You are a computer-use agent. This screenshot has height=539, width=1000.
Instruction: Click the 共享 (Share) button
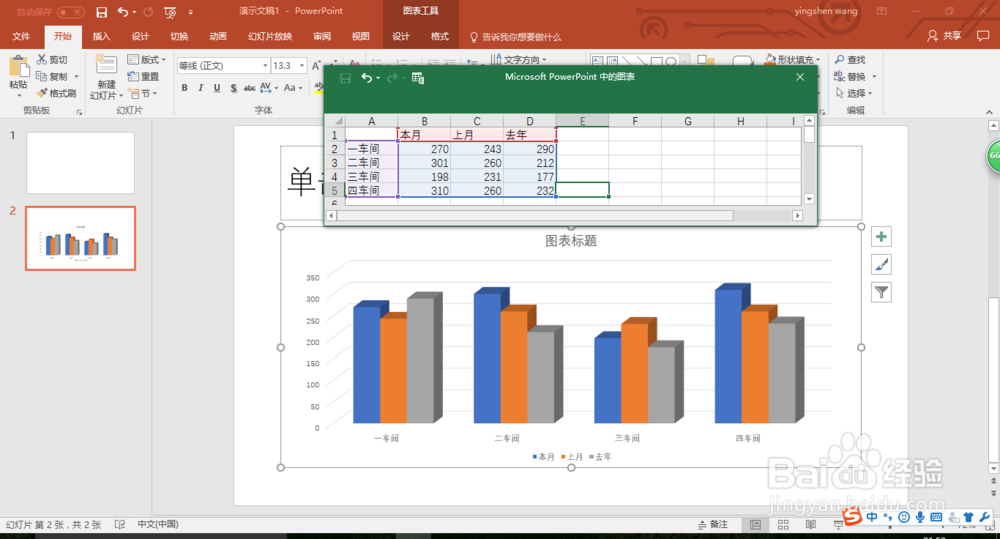945,36
